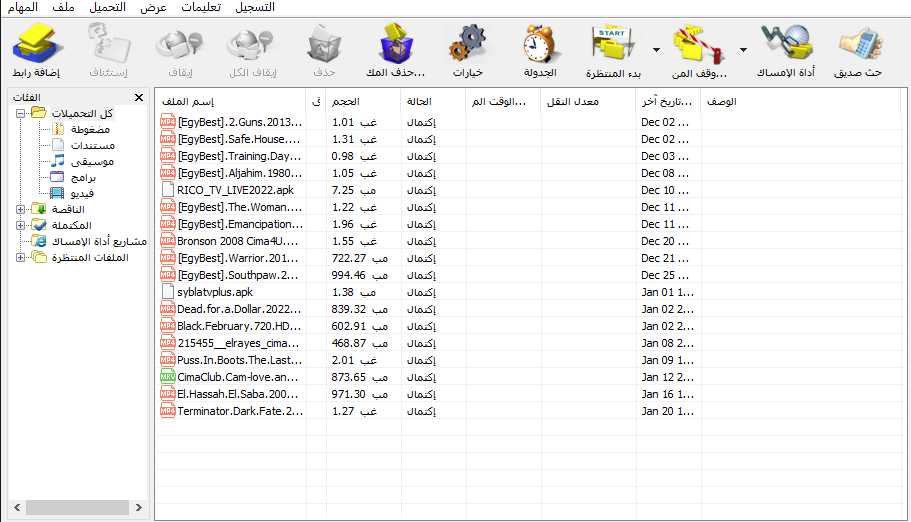Expand the الناقصة (Unfinished) tree node
Viewport: 911px width, 522px height.
[x=20, y=209]
